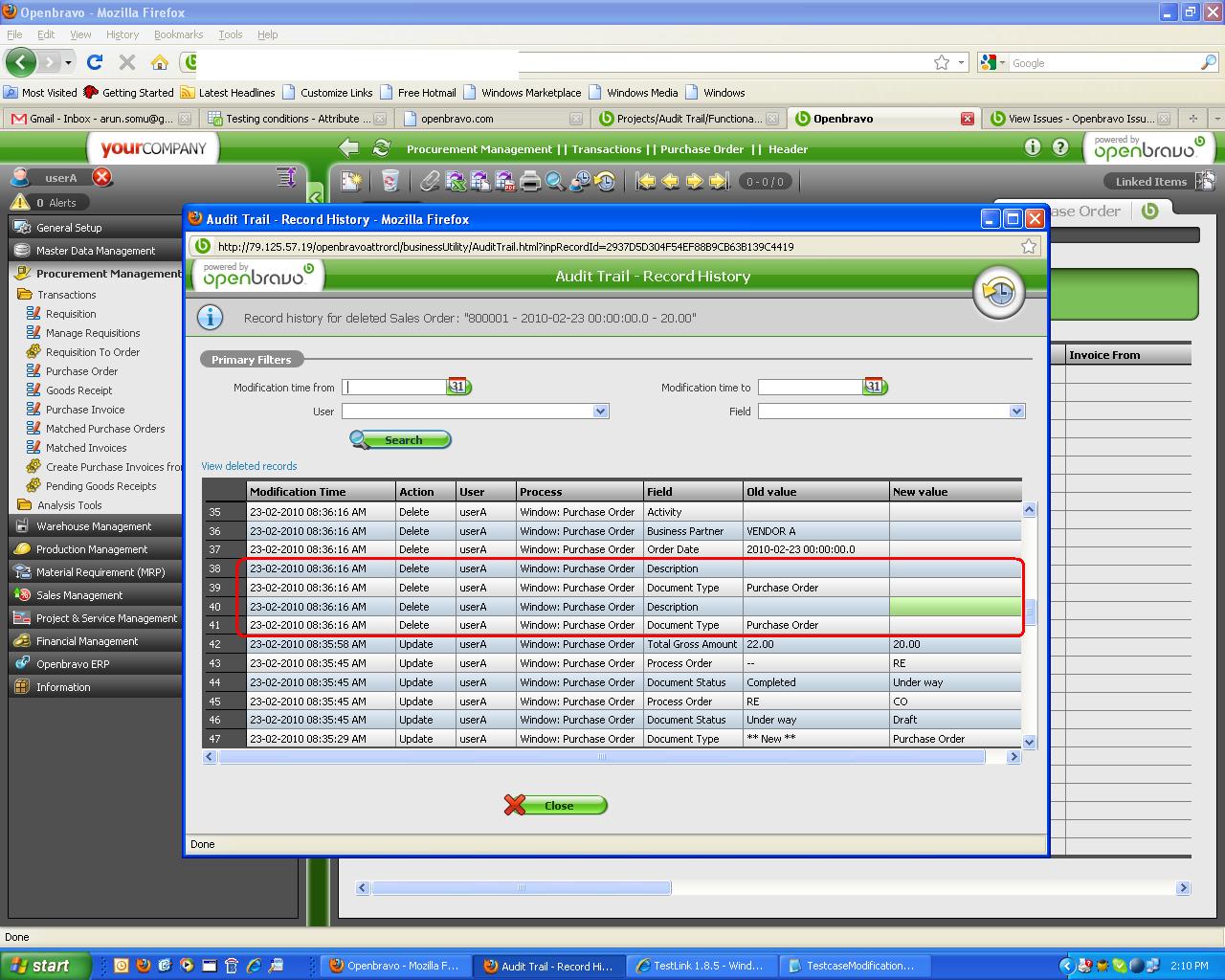Click the trash can Delete Record icon

point(390,181)
